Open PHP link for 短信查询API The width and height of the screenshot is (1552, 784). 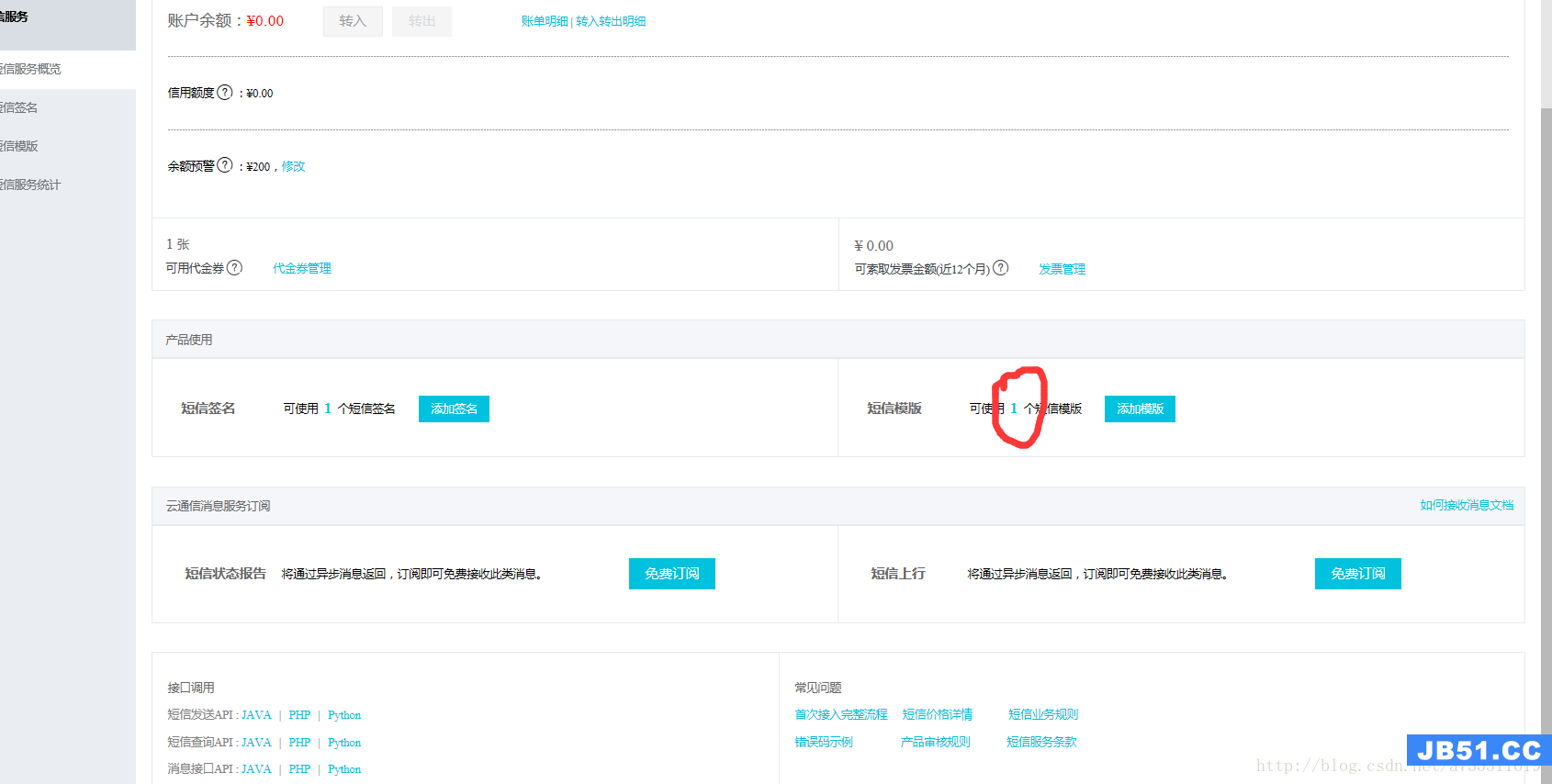[x=299, y=743]
